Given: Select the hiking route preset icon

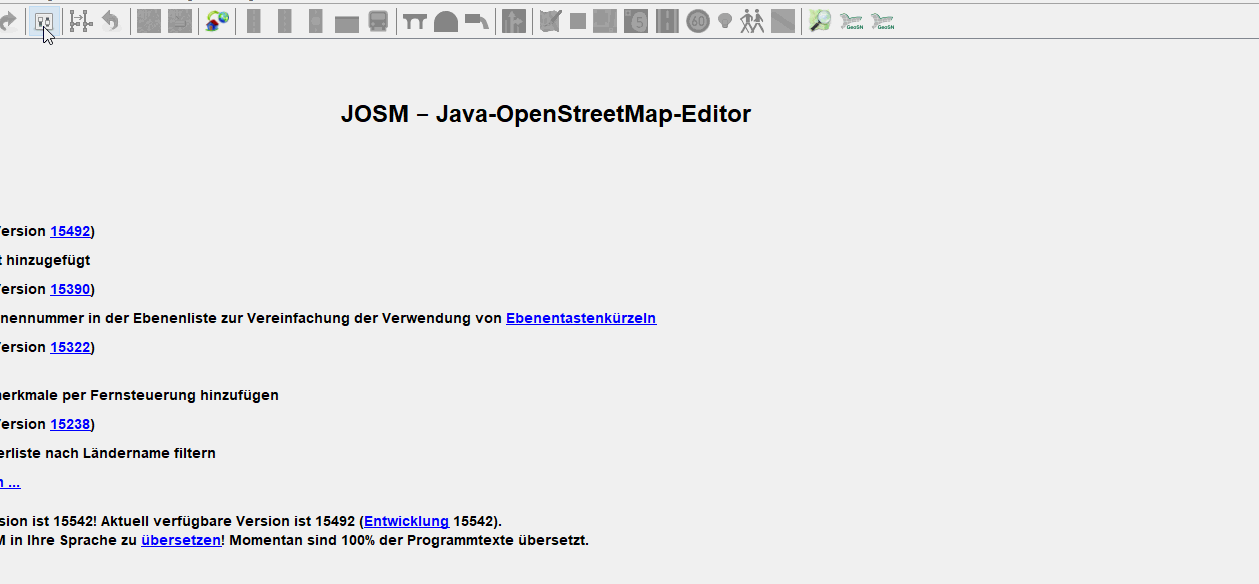Looking at the screenshot, I should [x=752, y=21].
